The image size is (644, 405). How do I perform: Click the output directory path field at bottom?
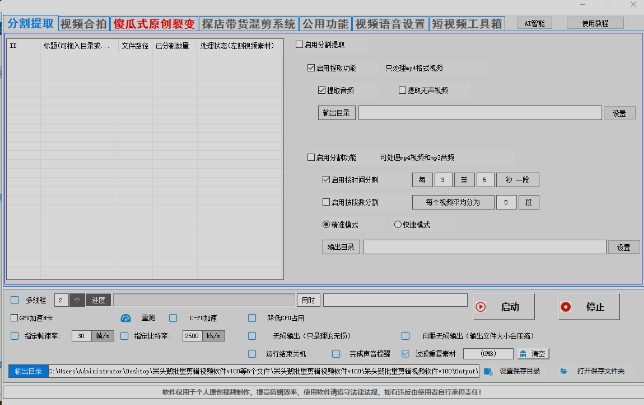point(260,371)
